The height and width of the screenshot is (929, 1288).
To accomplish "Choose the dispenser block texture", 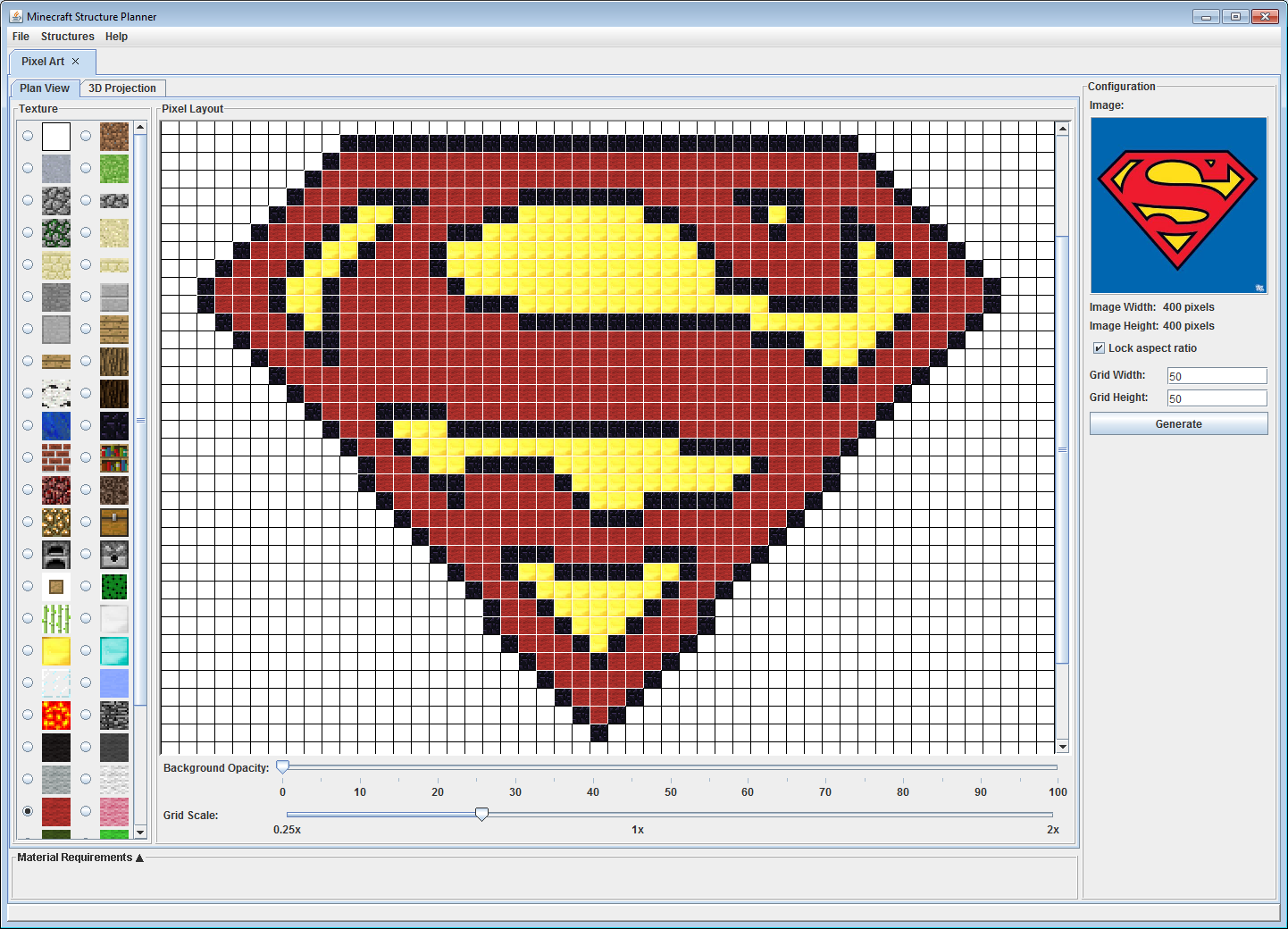I will click(114, 555).
